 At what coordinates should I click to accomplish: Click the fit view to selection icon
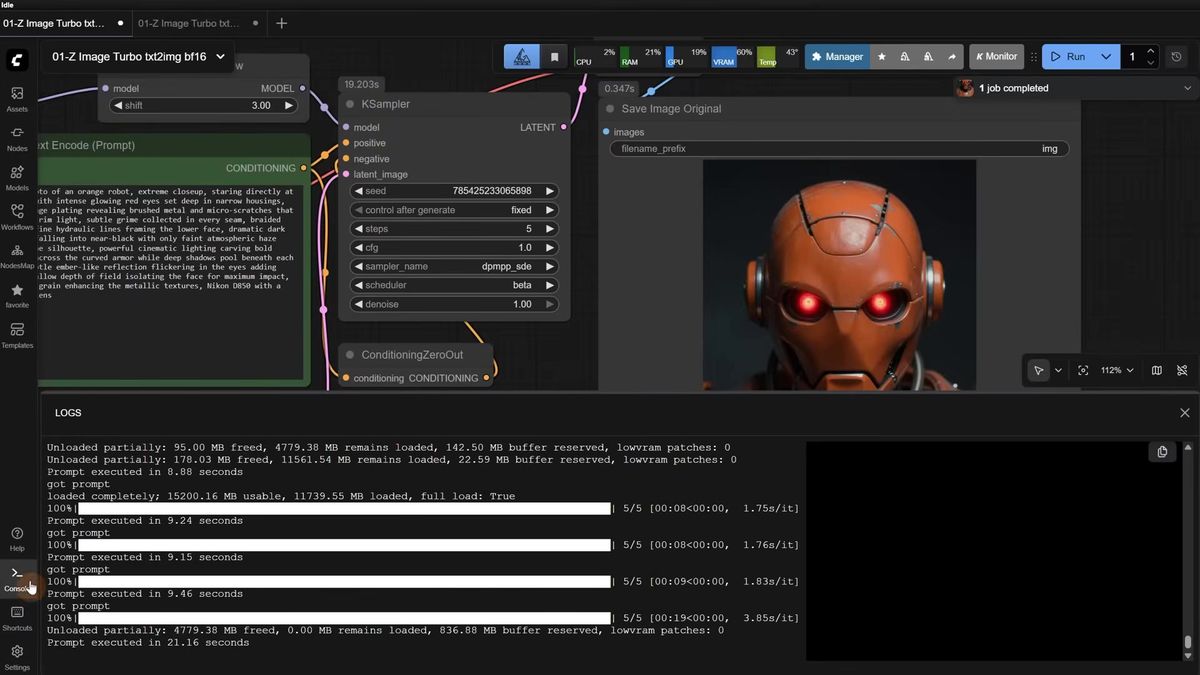[x=1083, y=370]
